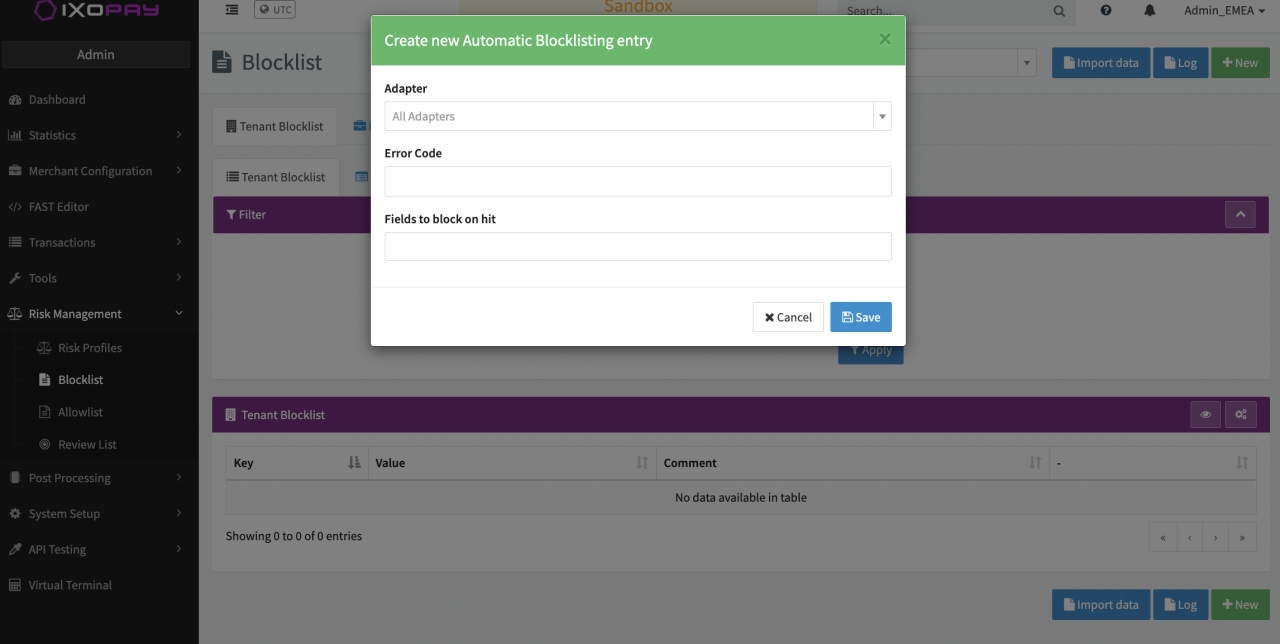Open the notifications bell icon
This screenshot has height=644, width=1280.
pyautogui.click(x=1149, y=10)
